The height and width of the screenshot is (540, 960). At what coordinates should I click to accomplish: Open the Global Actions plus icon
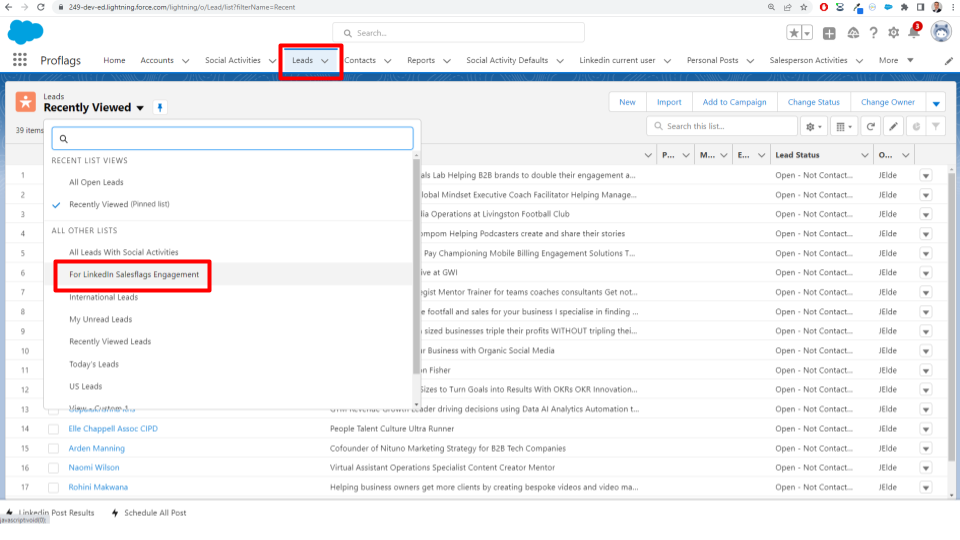pyautogui.click(x=829, y=33)
